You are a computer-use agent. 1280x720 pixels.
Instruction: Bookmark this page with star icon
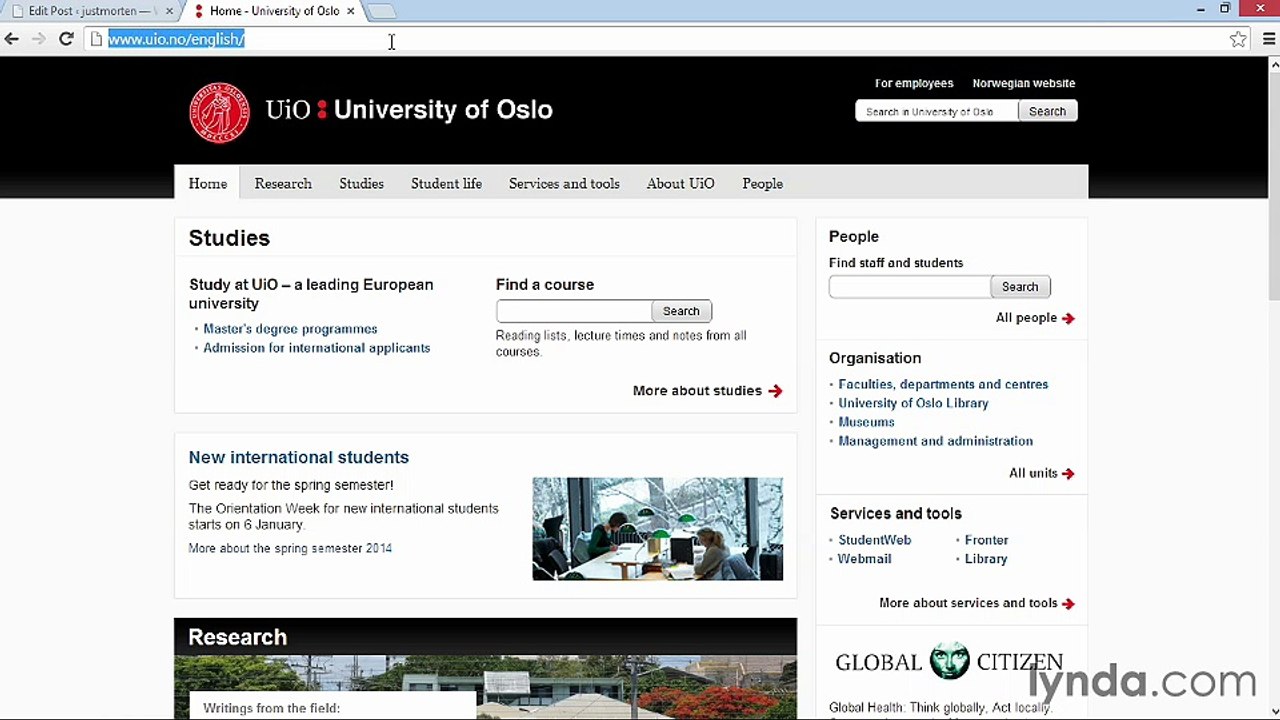point(1238,39)
